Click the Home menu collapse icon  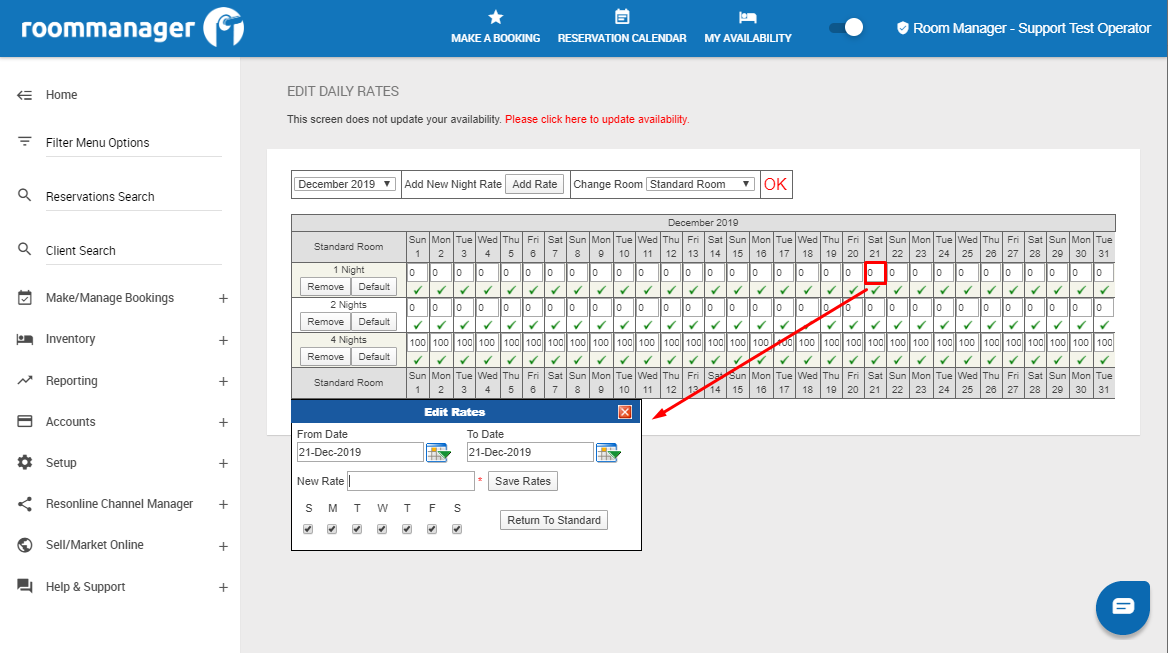[x=25, y=95]
